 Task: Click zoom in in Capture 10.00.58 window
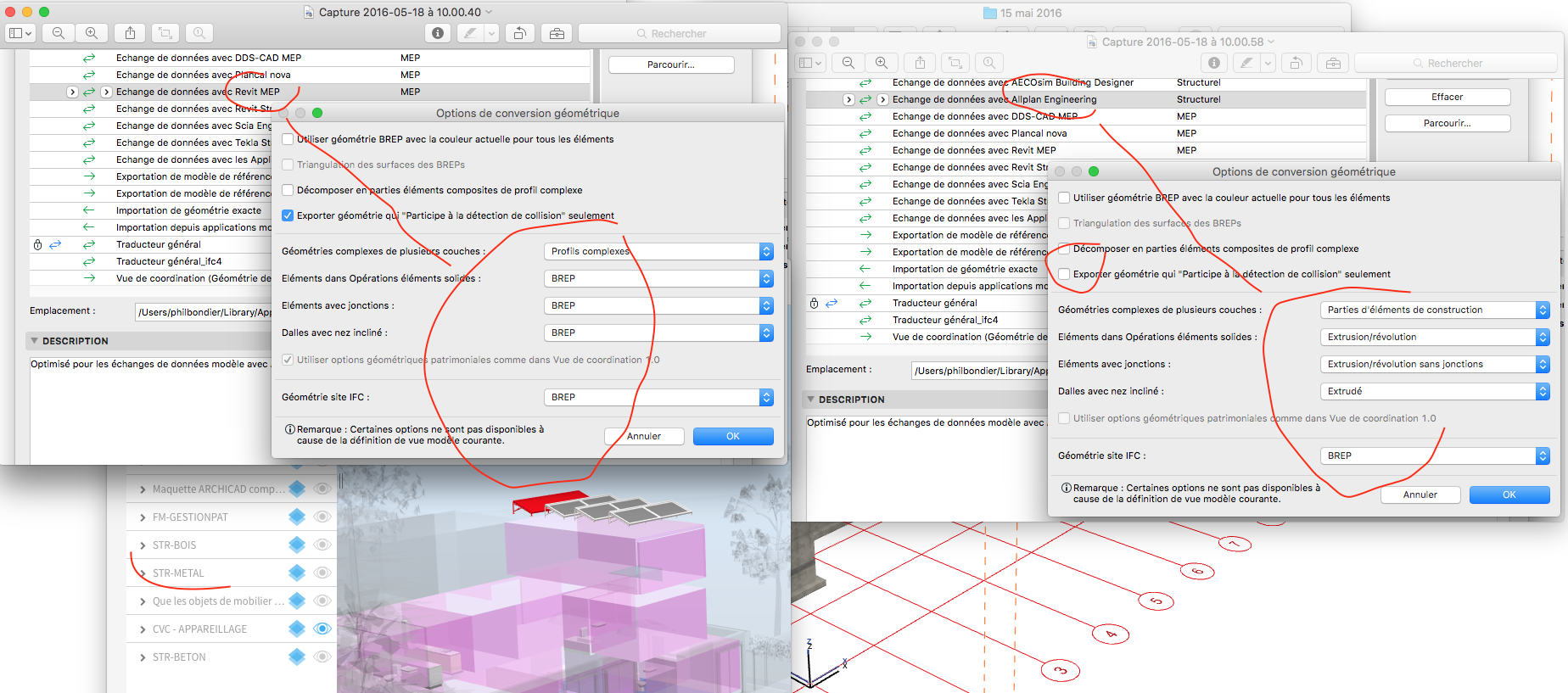pos(882,63)
